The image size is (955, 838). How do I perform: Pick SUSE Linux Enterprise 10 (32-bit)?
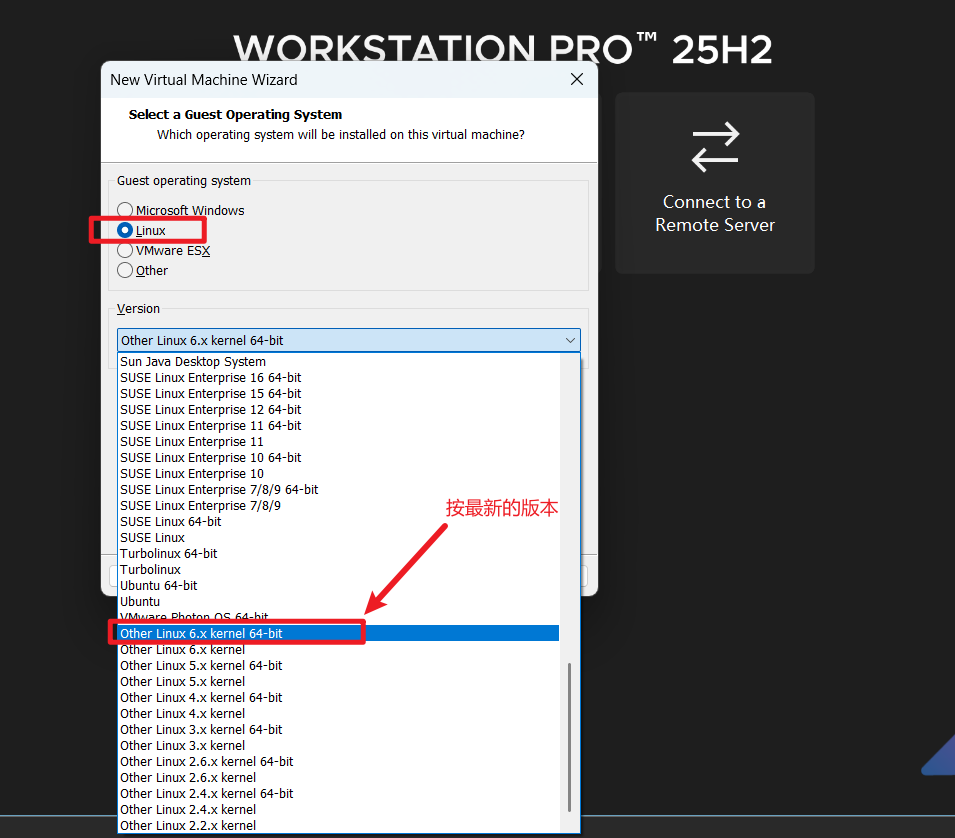pos(339,474)
